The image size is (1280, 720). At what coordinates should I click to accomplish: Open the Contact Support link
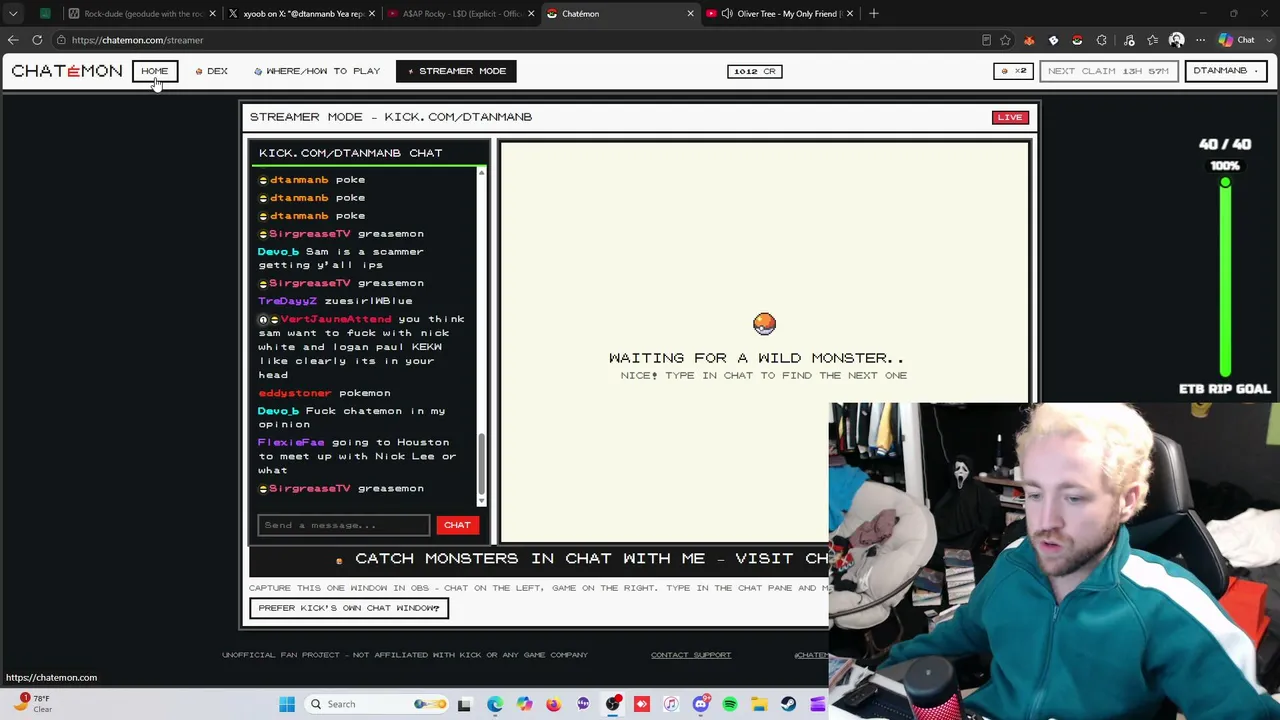(x=691, y=655)
